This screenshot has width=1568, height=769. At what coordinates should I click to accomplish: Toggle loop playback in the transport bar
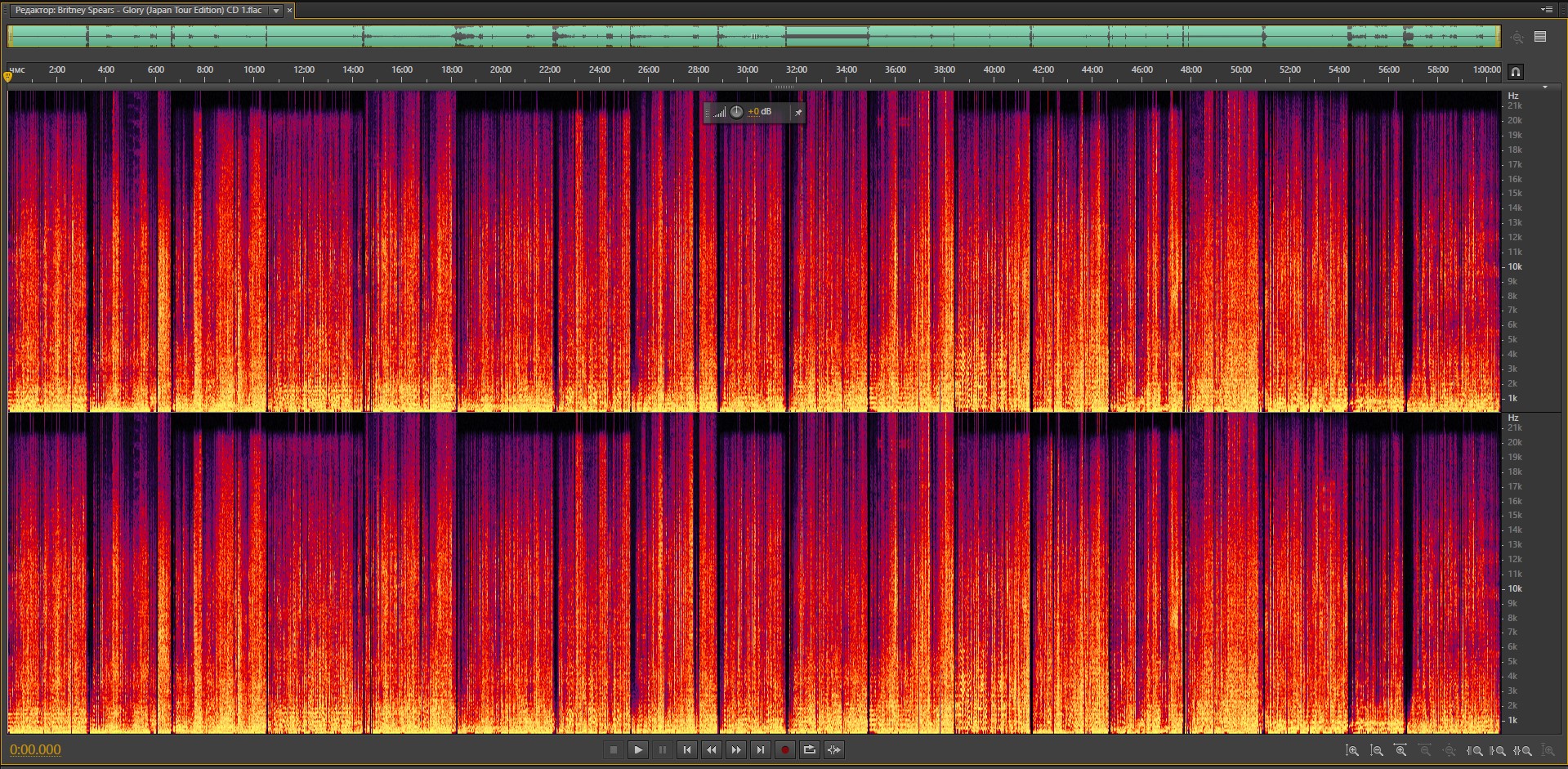click(x=809, y=749)
